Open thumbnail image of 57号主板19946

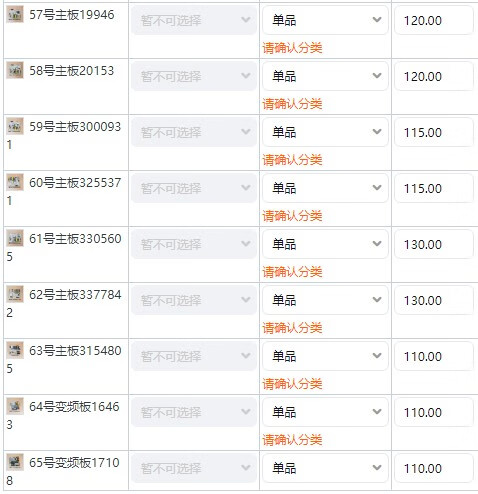click(x=15, y=14)
